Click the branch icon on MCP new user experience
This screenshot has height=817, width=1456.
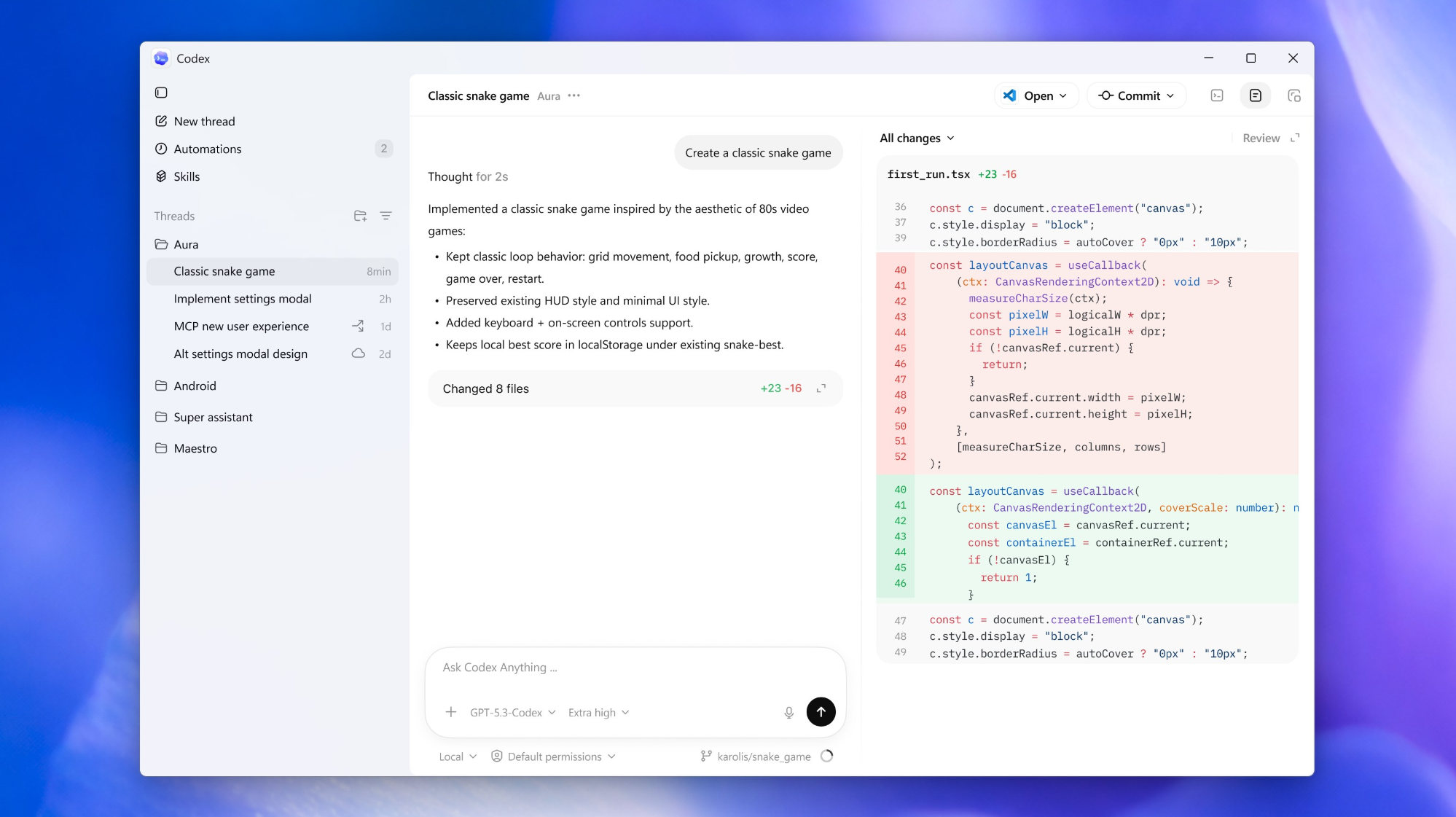tap(357, 326)
